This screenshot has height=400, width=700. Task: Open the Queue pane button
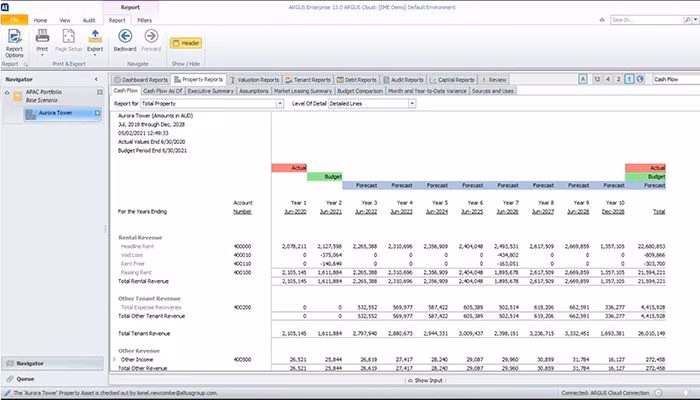pos(53,379)
